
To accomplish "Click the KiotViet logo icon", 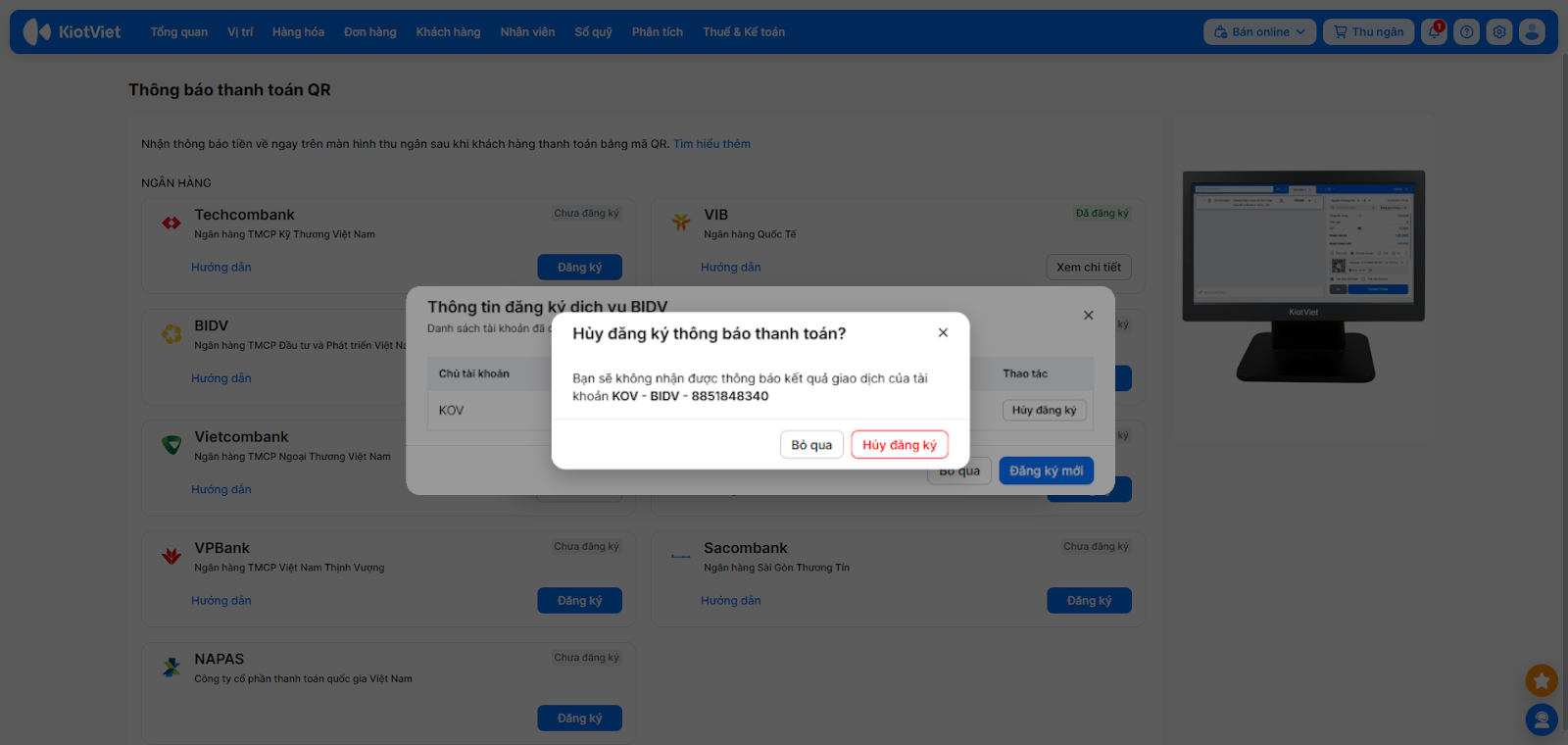I will (x=37, y=31).
